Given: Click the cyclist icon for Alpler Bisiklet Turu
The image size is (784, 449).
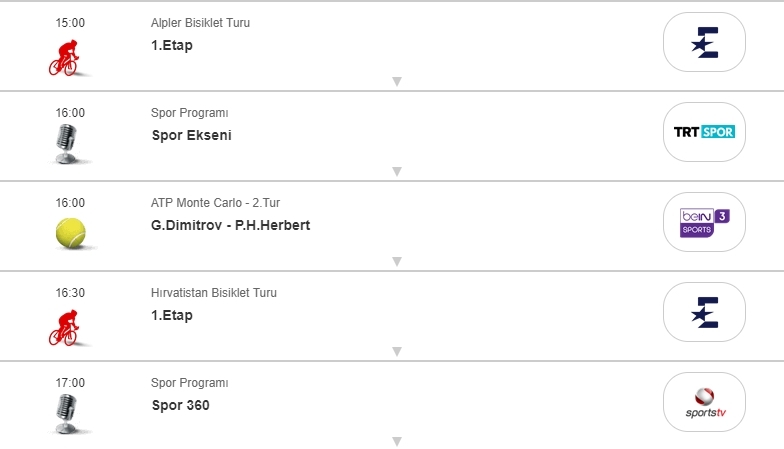Looking at the screenshot, I should [x=67, y=57].
